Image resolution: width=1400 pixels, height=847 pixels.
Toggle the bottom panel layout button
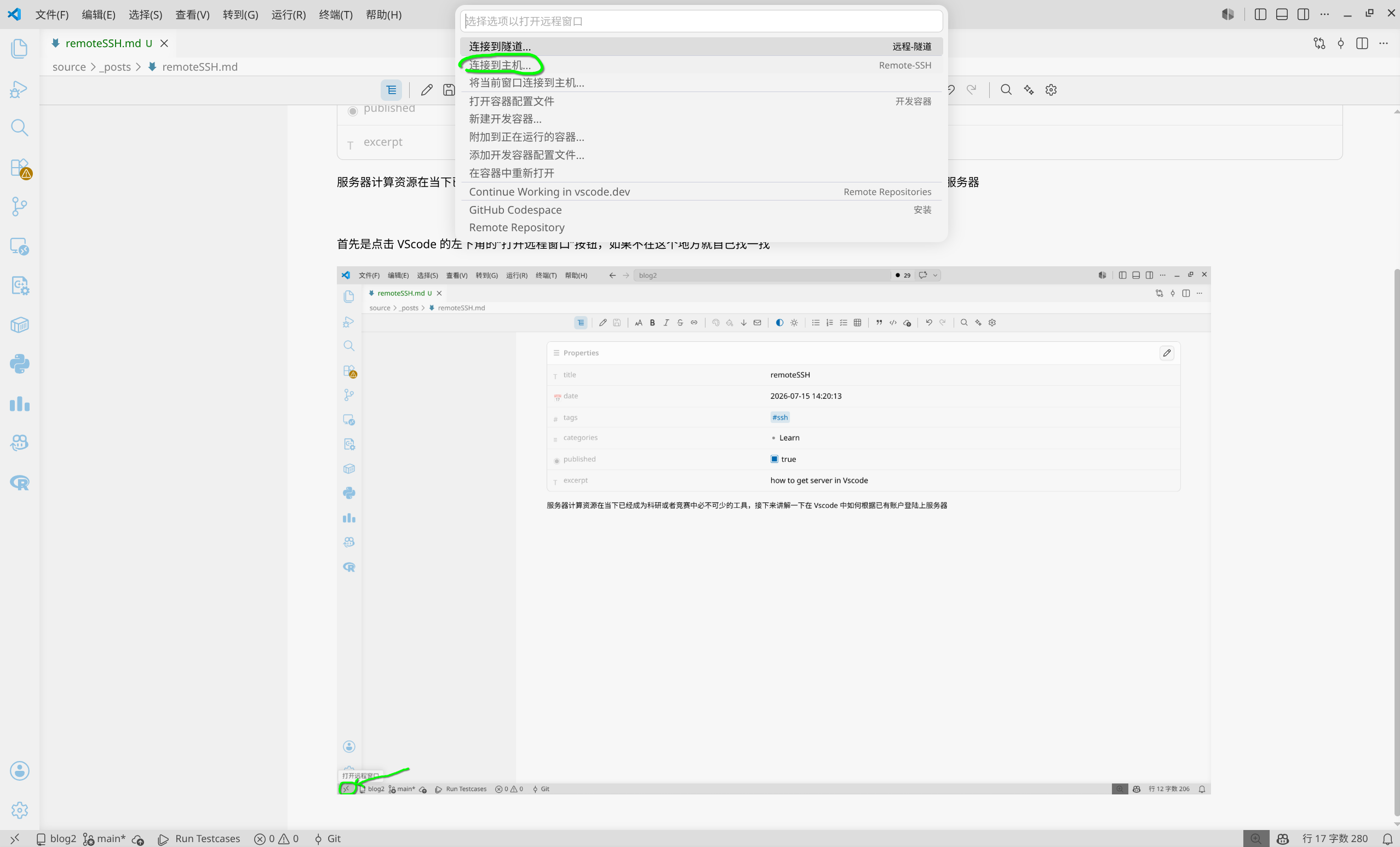[x=1282, y=14]
